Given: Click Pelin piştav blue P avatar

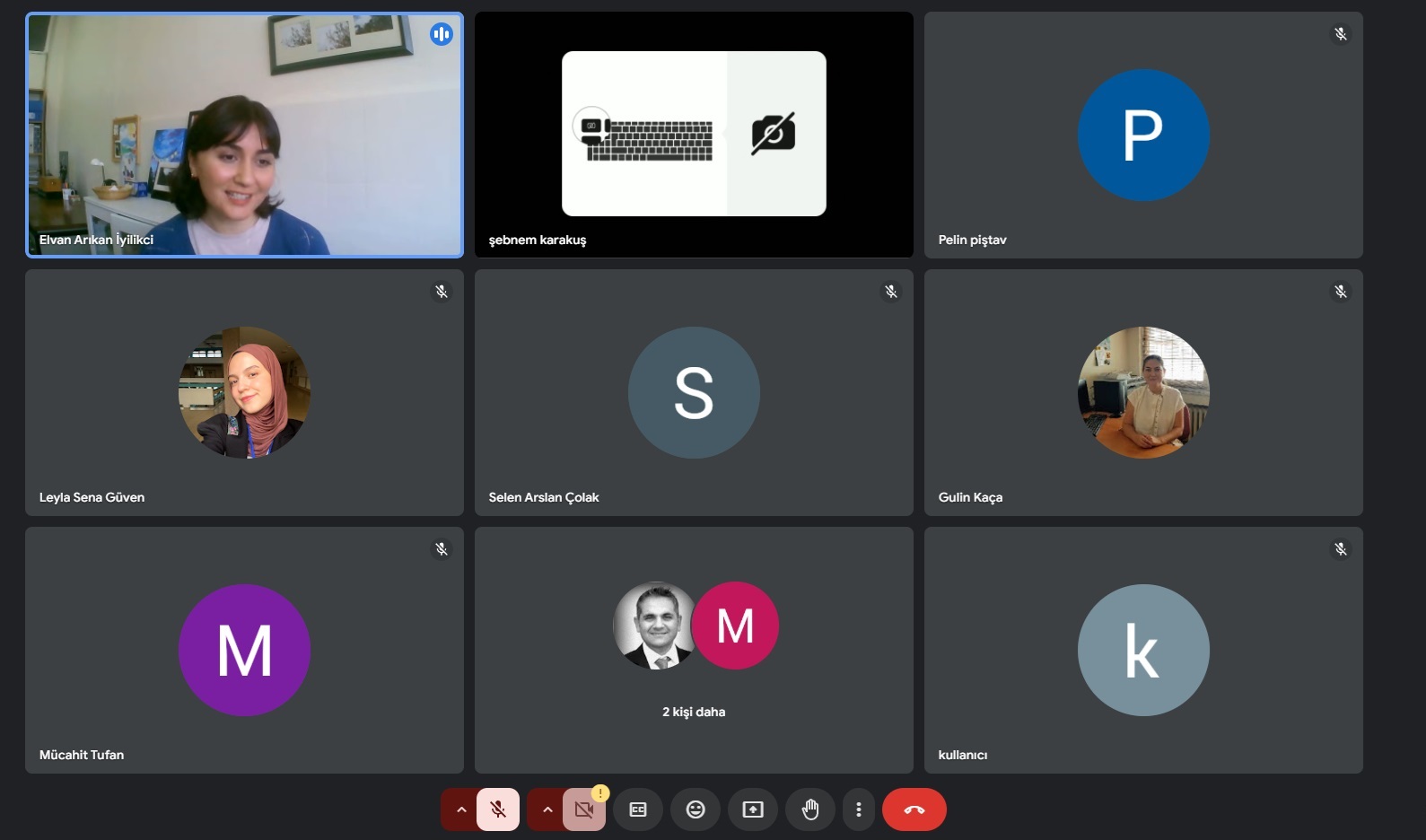Looking at the screenshot, I should pyautogui.click(x=1143, y=135).
